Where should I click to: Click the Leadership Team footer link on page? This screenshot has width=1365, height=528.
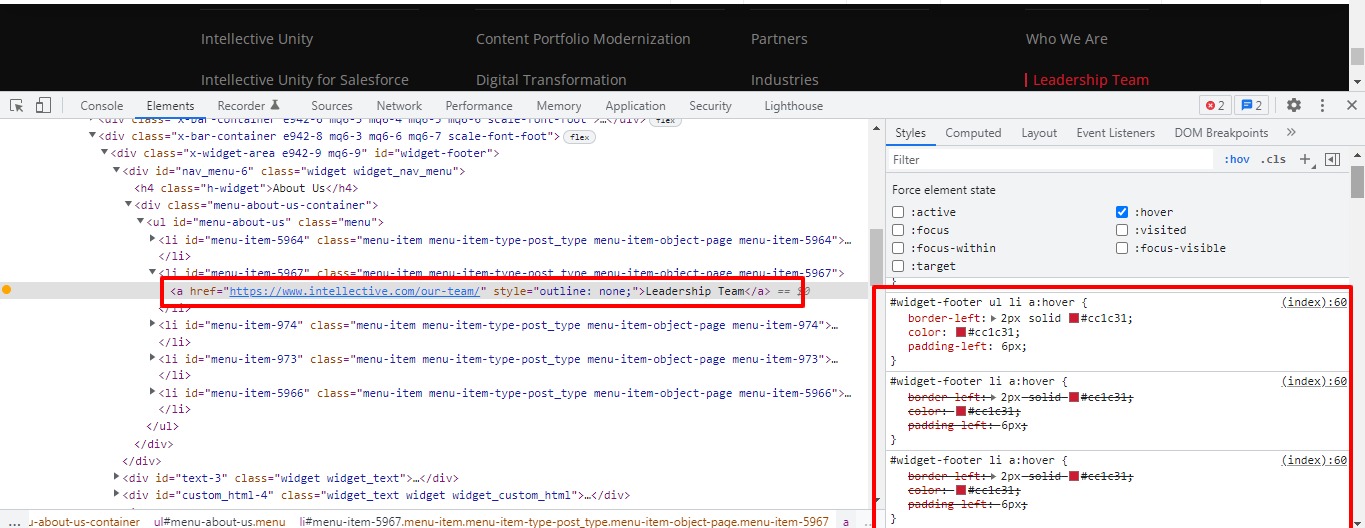(x=1090, y=80)
